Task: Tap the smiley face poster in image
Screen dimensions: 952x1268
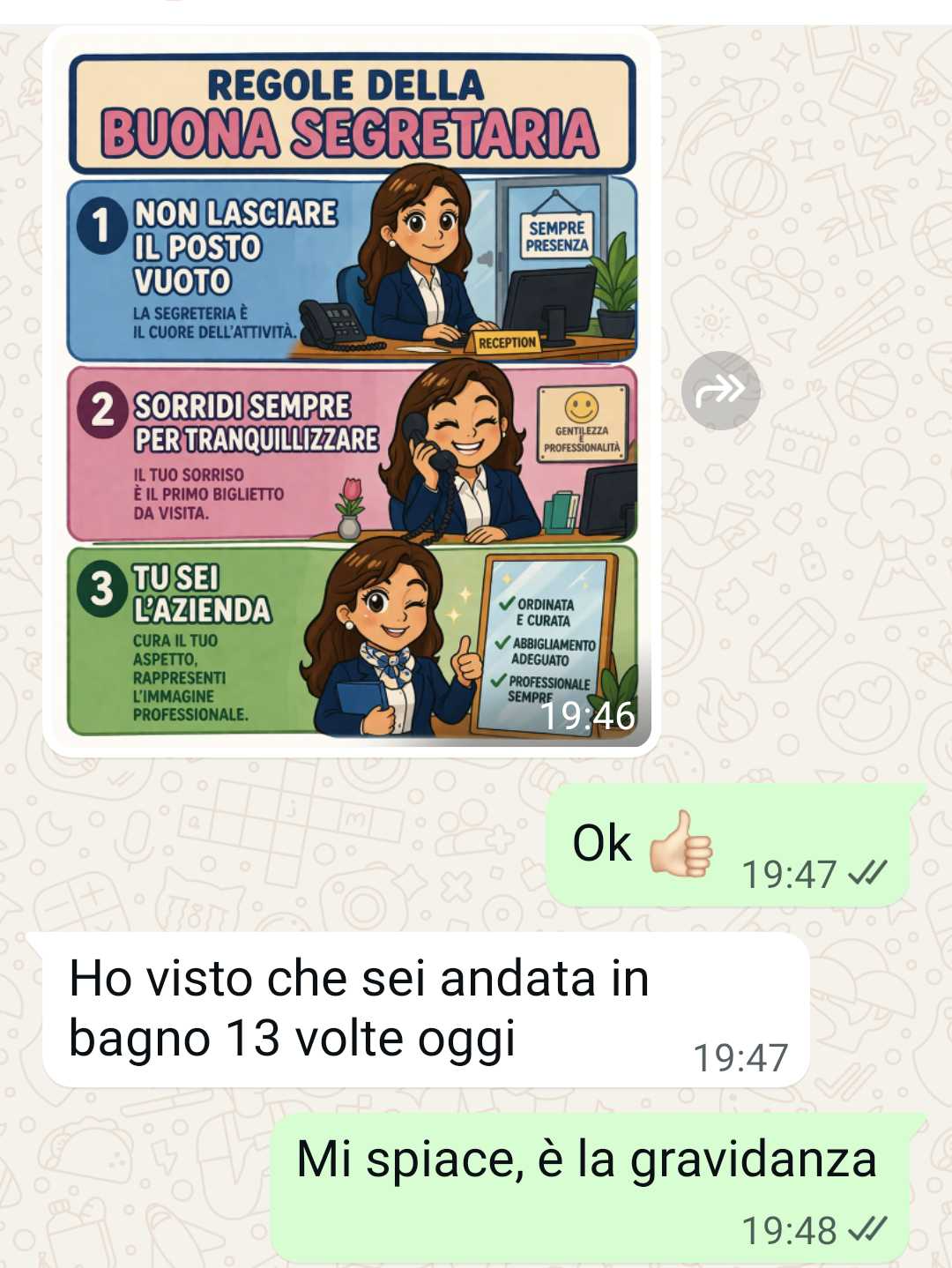Action: 582,423
